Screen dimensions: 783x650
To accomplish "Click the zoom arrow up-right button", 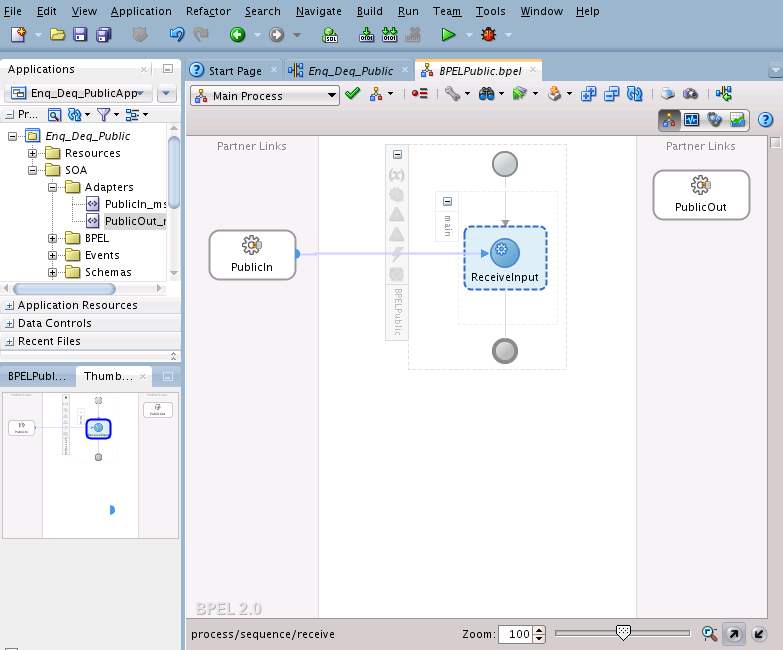I will [x=734, y=634].
